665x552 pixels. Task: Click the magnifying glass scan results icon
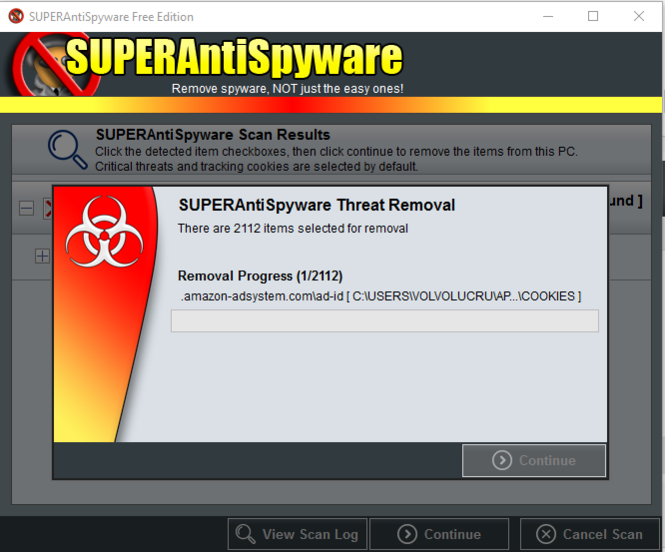pyautogui.click(x=67, y=150)
